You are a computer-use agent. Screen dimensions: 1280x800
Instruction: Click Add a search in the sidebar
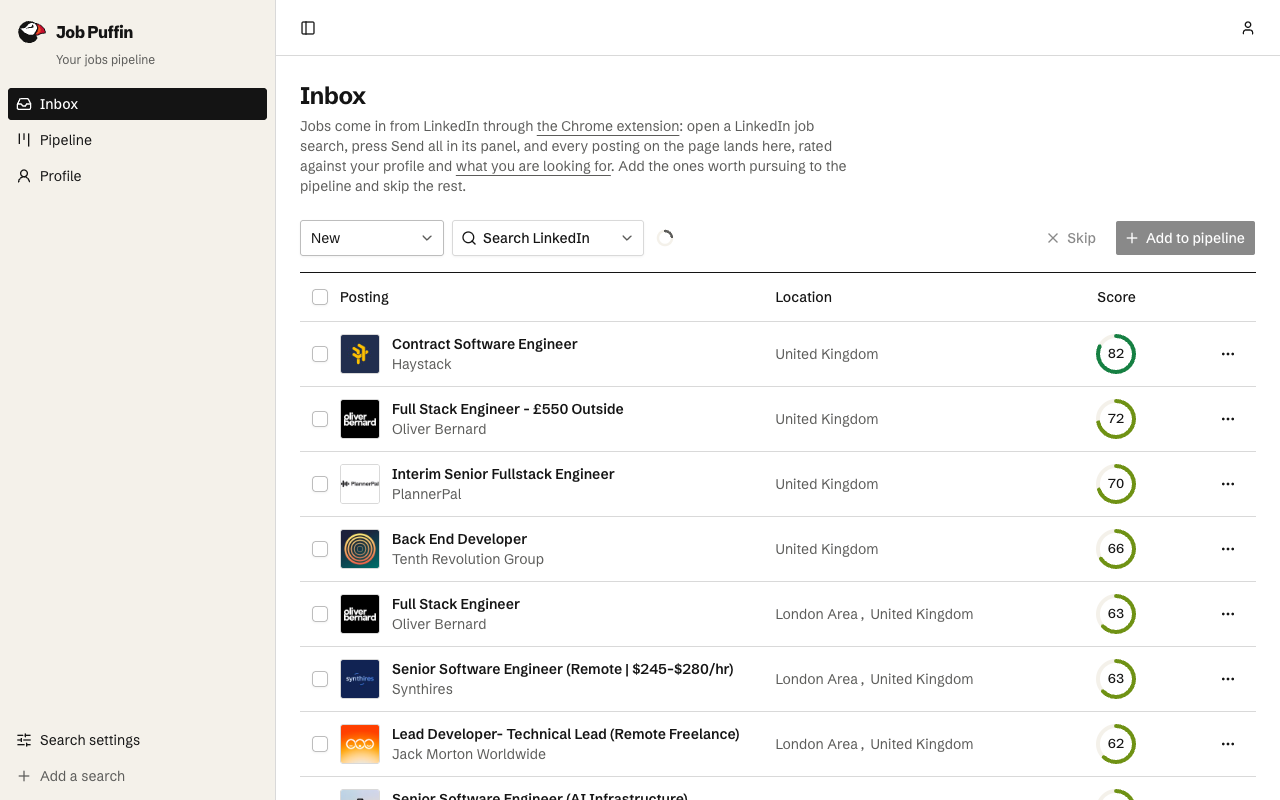(x=137, y=776)
